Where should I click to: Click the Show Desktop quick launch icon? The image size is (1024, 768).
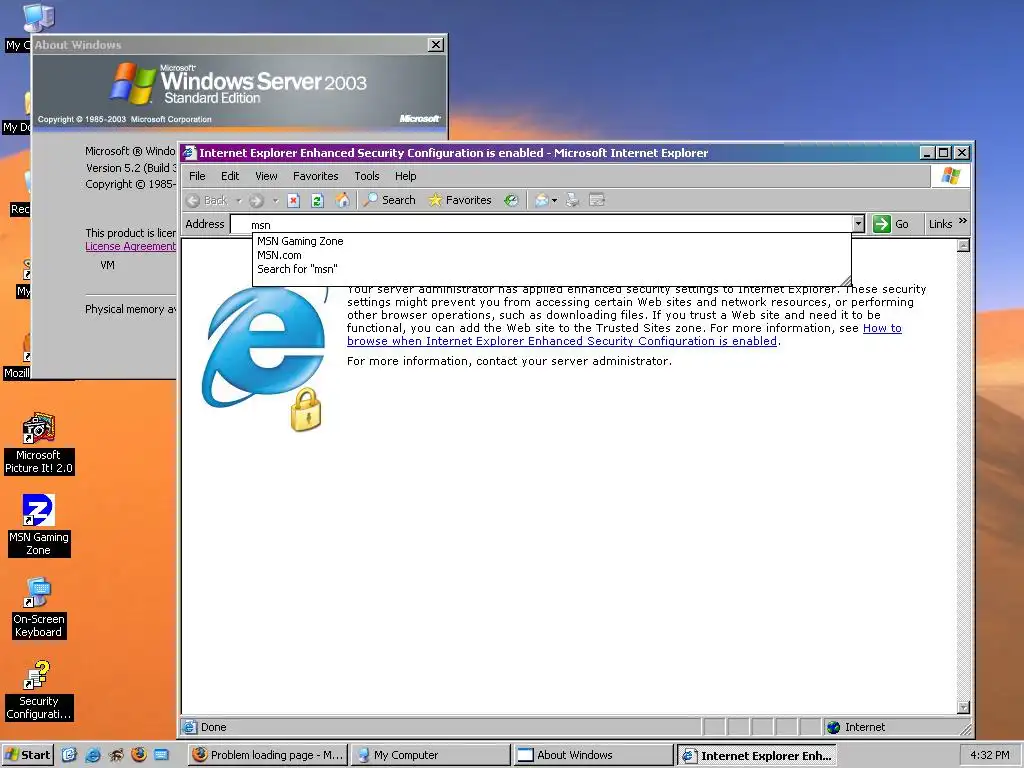point(69,755)
